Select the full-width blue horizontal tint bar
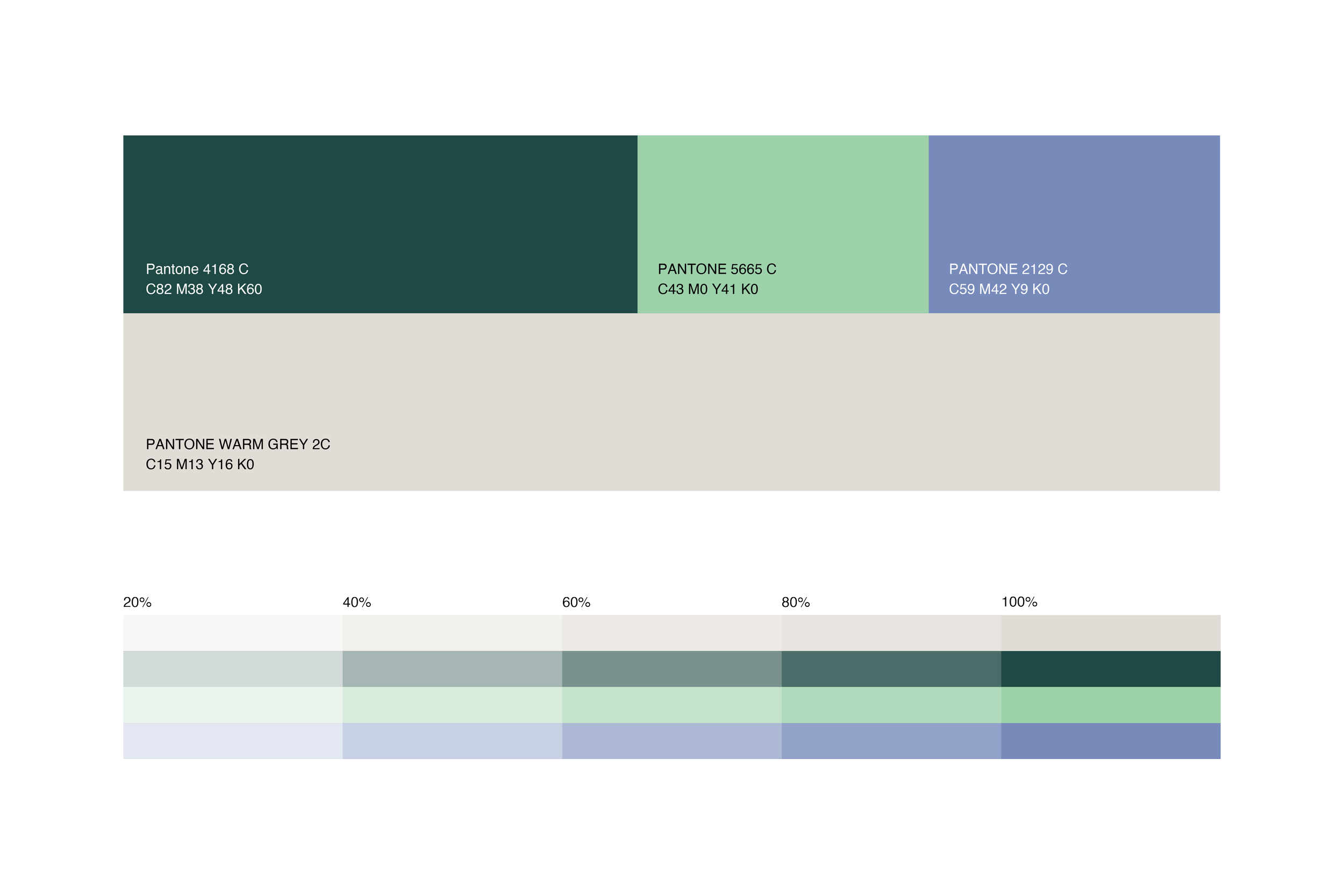Screen dimensions: 1344x896 (x=671, y=741)
